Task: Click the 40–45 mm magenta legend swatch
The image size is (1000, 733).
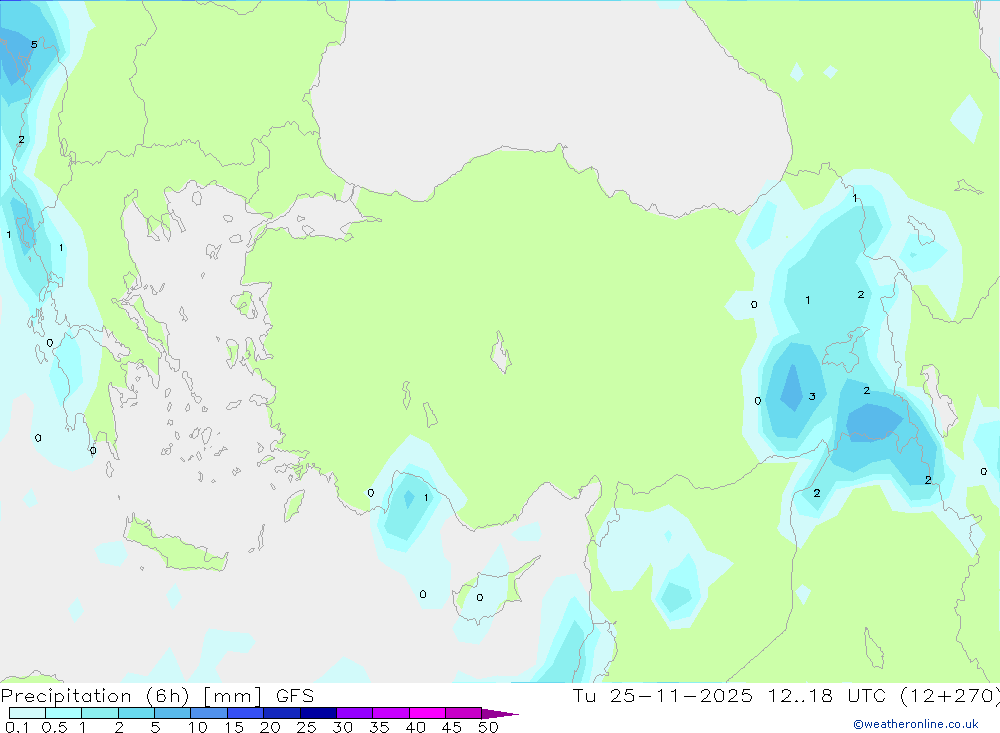Action: pyautogui.click(x=427, y=713)
